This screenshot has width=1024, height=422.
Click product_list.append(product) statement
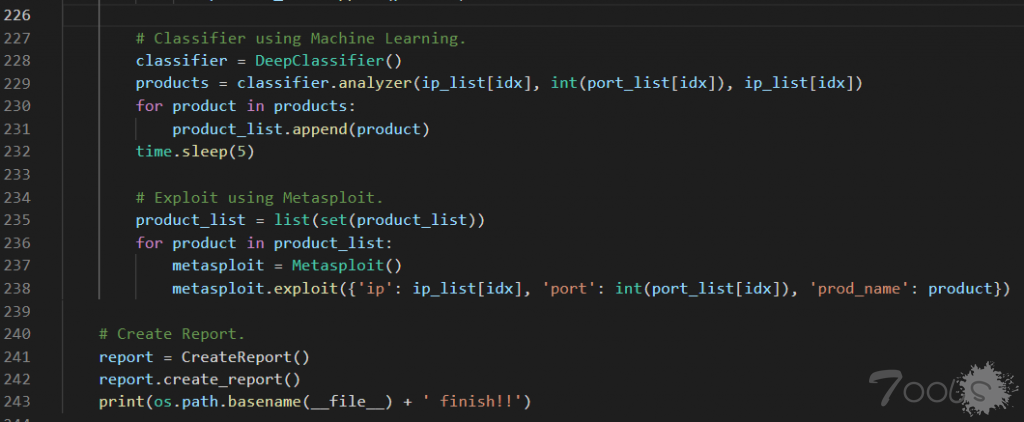[x=301, y=129]
